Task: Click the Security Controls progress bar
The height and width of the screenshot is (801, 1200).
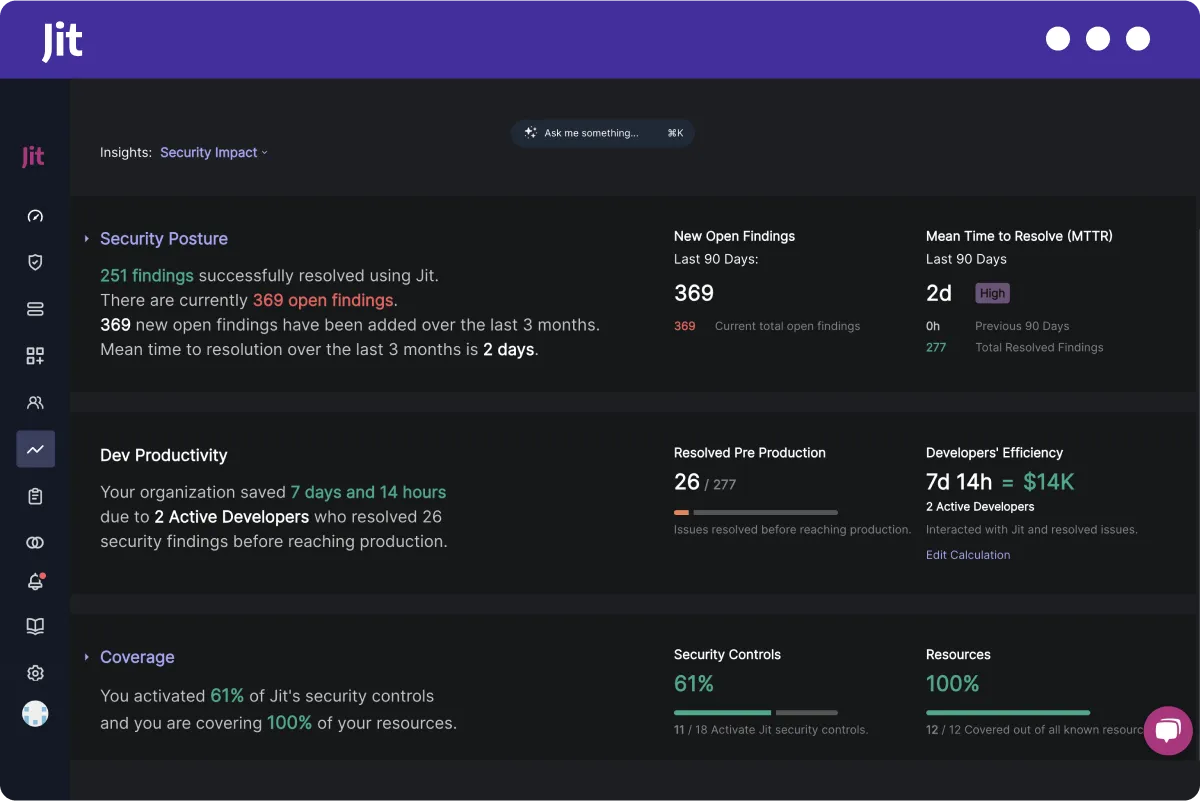Action: tap(756, 712)
